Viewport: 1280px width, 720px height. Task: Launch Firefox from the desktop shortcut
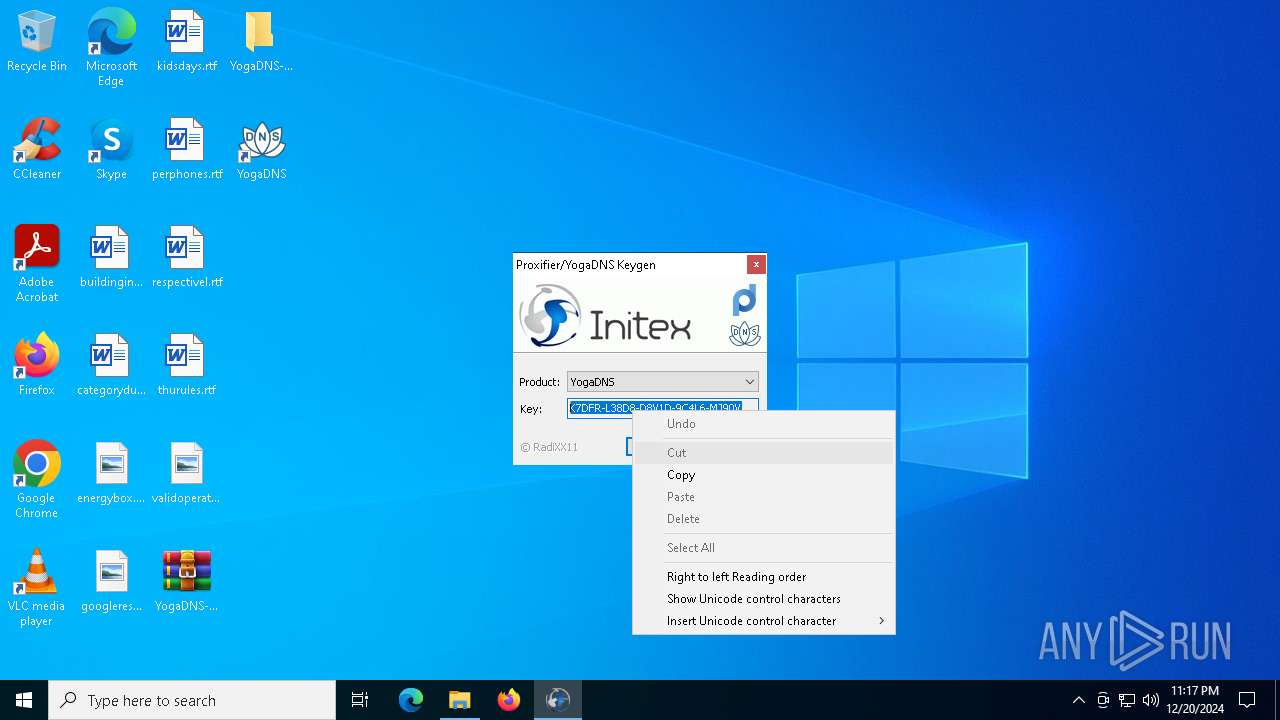(x=37, y=366)
